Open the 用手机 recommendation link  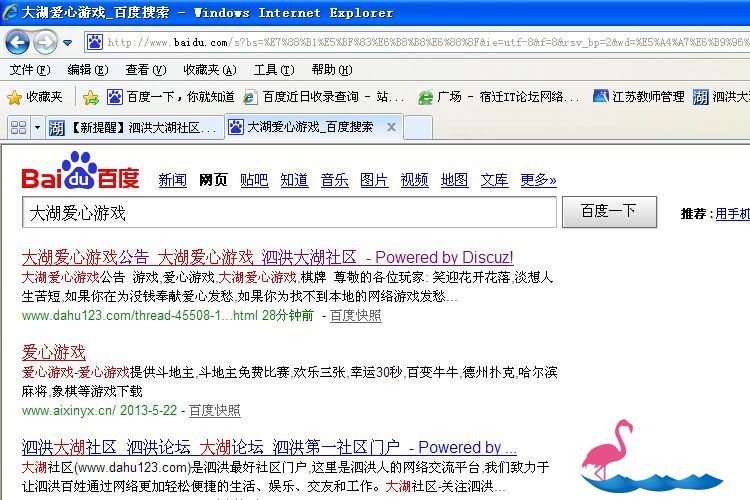[x=732, y=213]
